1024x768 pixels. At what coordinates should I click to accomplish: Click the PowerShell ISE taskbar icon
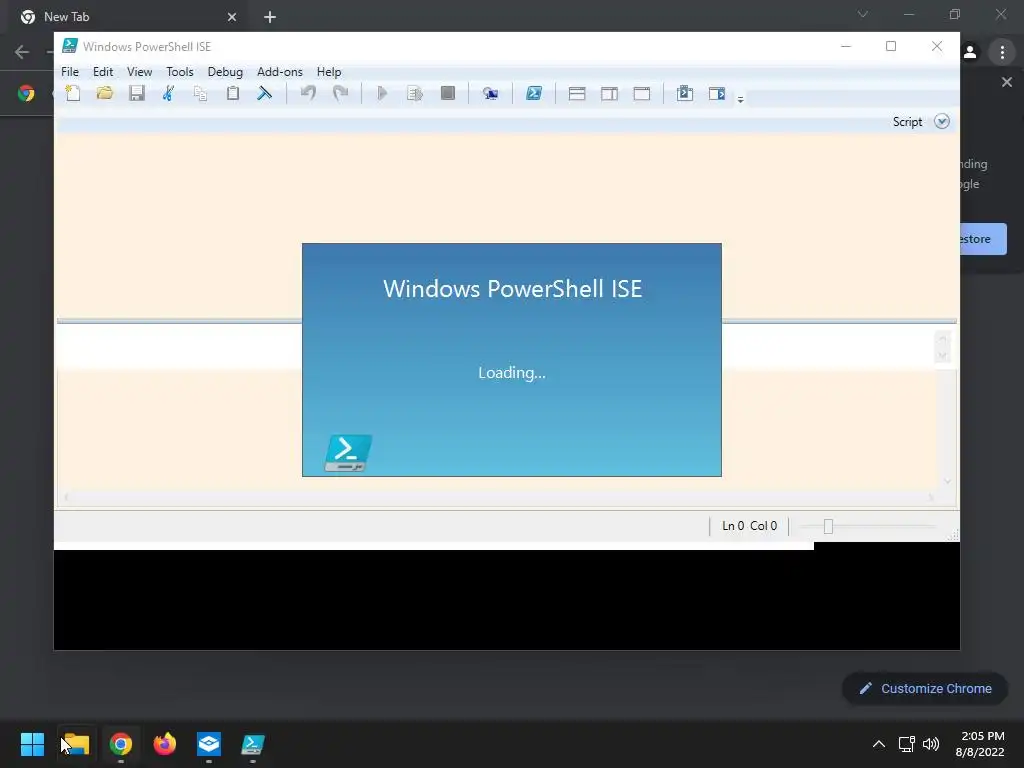253,744
